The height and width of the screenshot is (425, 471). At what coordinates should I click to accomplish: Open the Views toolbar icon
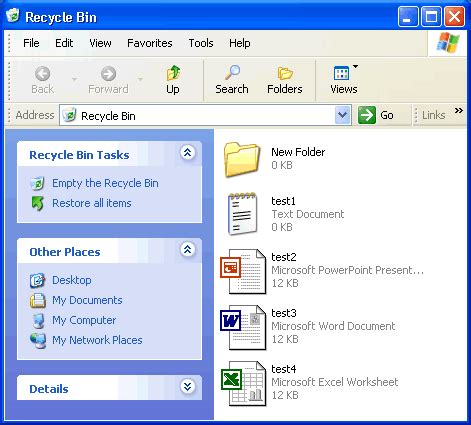coord(341,73)
